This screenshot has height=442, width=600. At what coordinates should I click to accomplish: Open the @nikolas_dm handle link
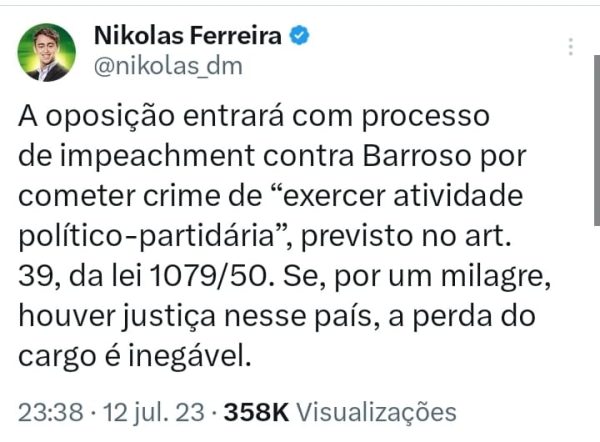[168, 66]
